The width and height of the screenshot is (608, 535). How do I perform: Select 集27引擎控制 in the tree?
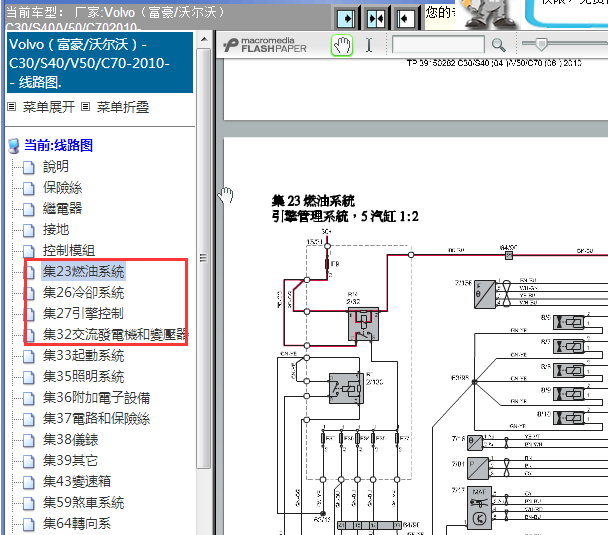pos(83,313)
